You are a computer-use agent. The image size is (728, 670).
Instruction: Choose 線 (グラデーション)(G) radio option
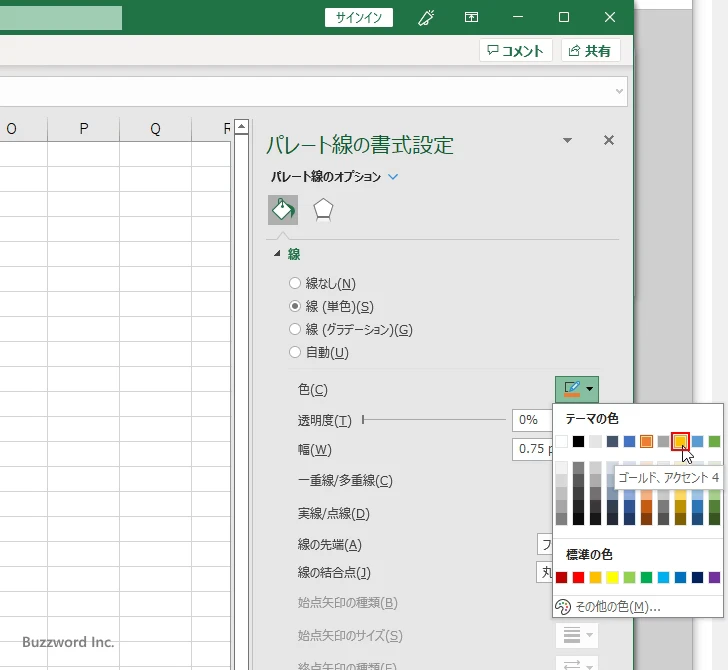coord(295,329)
